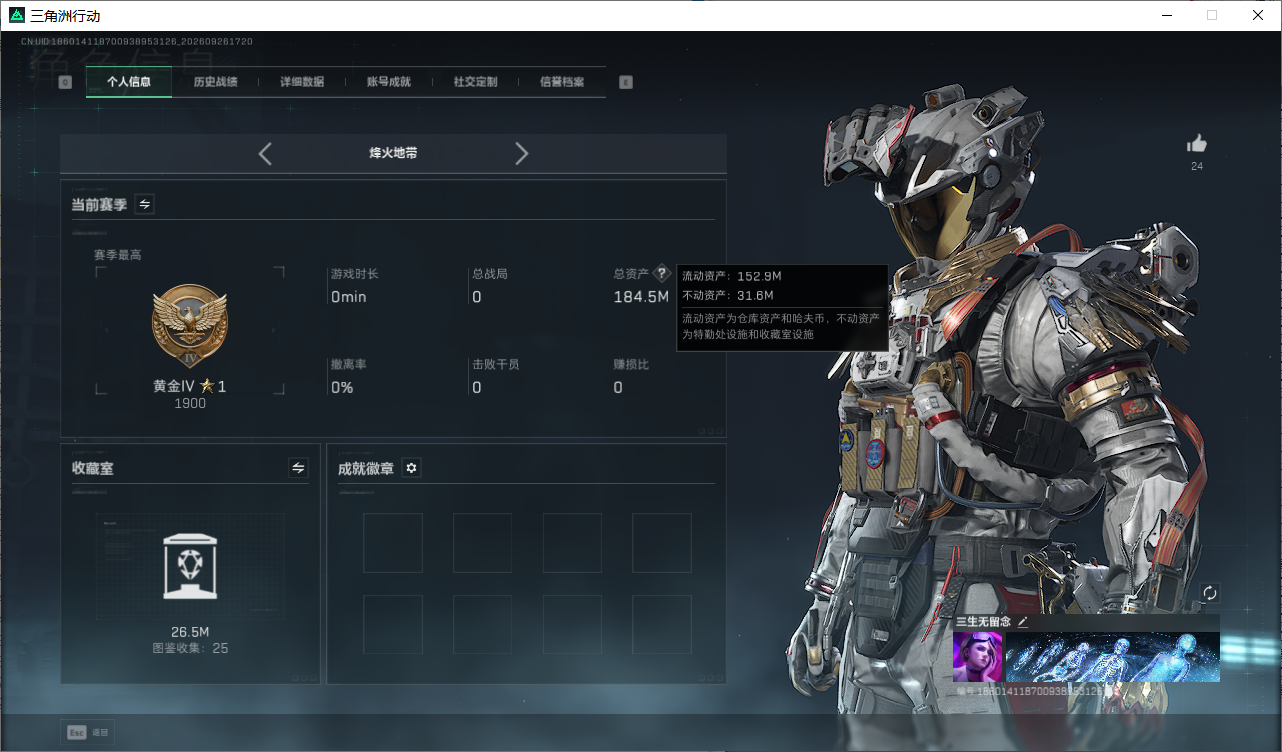Open the 收藏室 display case icon

[190, 566]
